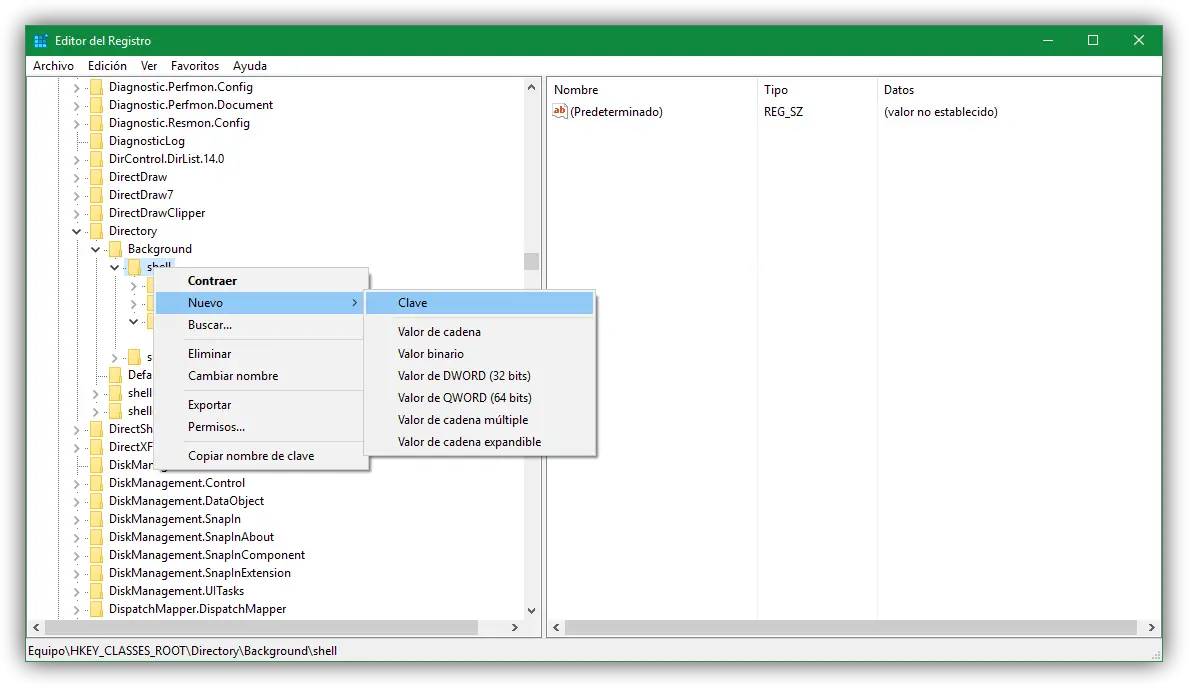Expand the DiskManagement.Control key

pyautogui.click(x=77, y=484)
